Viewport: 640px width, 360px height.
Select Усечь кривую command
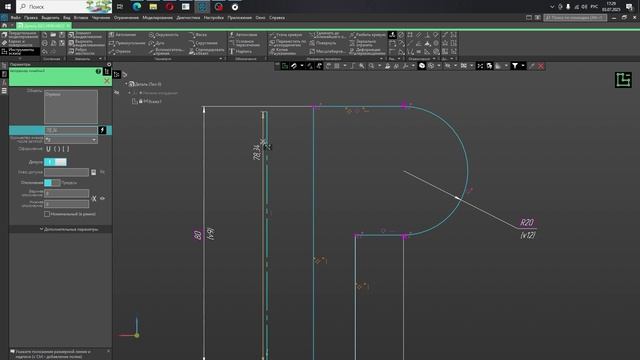pyautogui.click(x=286, y=35)
